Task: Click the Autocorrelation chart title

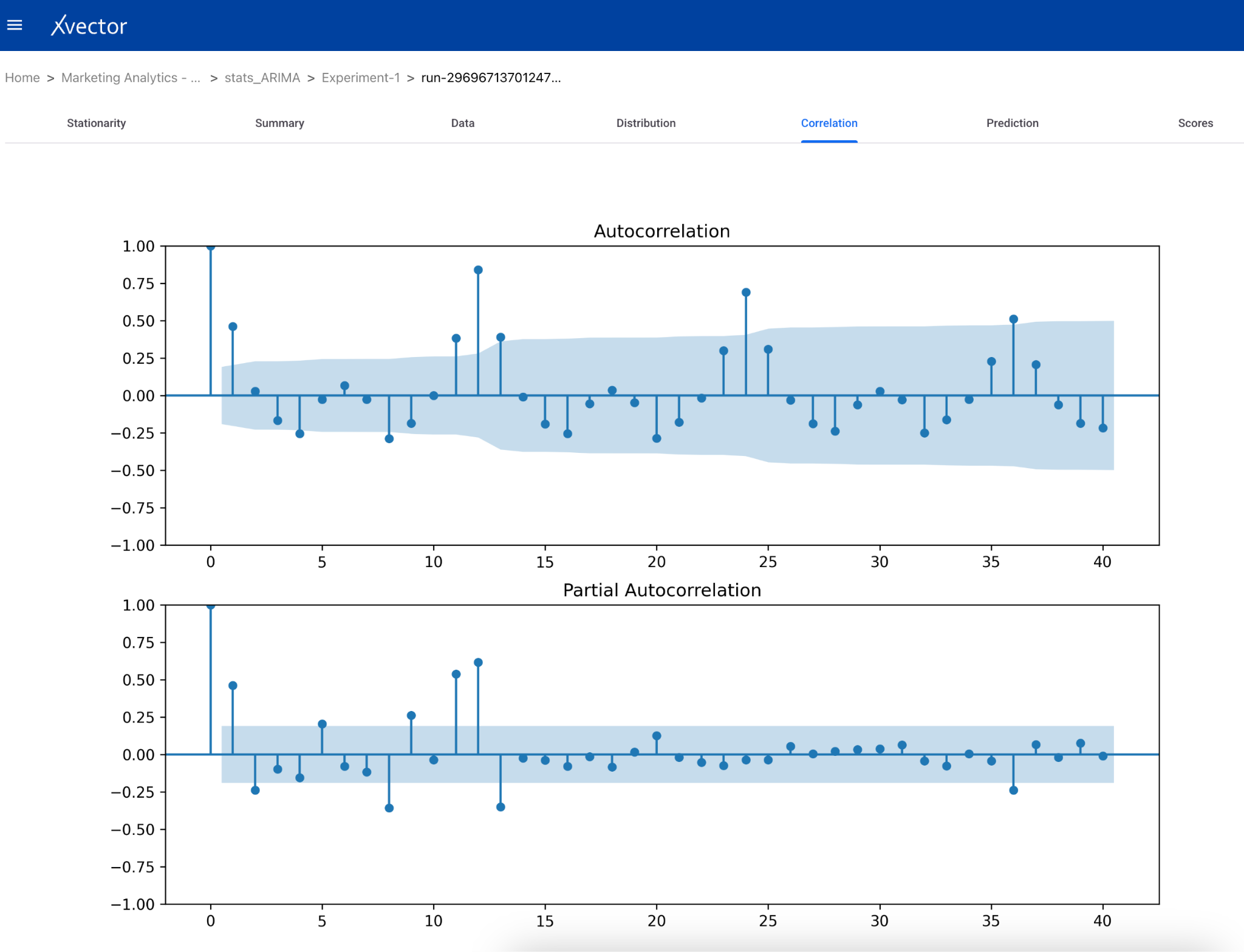Action: pos(662,231)
